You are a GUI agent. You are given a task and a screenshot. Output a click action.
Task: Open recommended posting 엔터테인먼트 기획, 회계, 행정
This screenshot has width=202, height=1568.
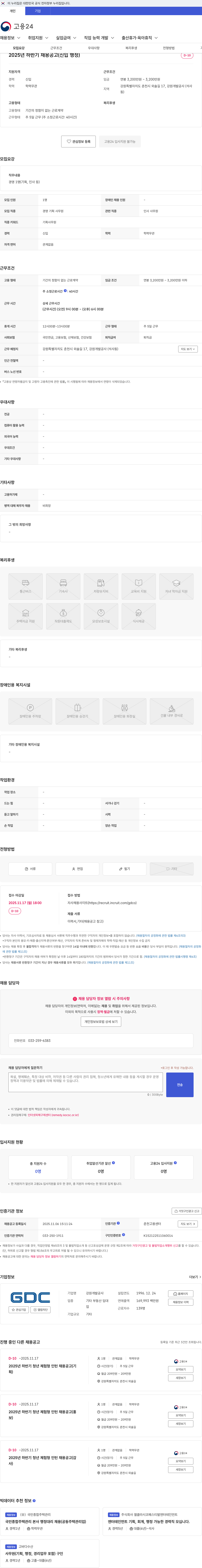click(x=149, y=1522)
